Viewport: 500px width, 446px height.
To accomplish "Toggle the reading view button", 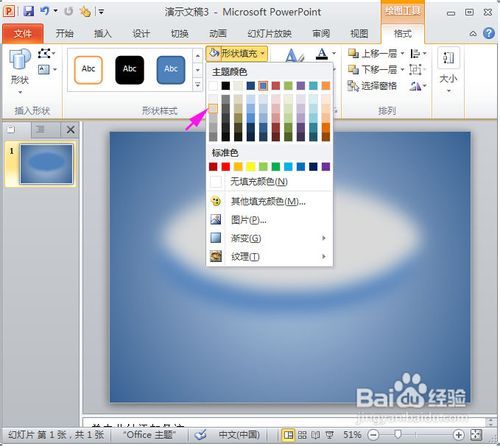I will (x=315, y=435).
